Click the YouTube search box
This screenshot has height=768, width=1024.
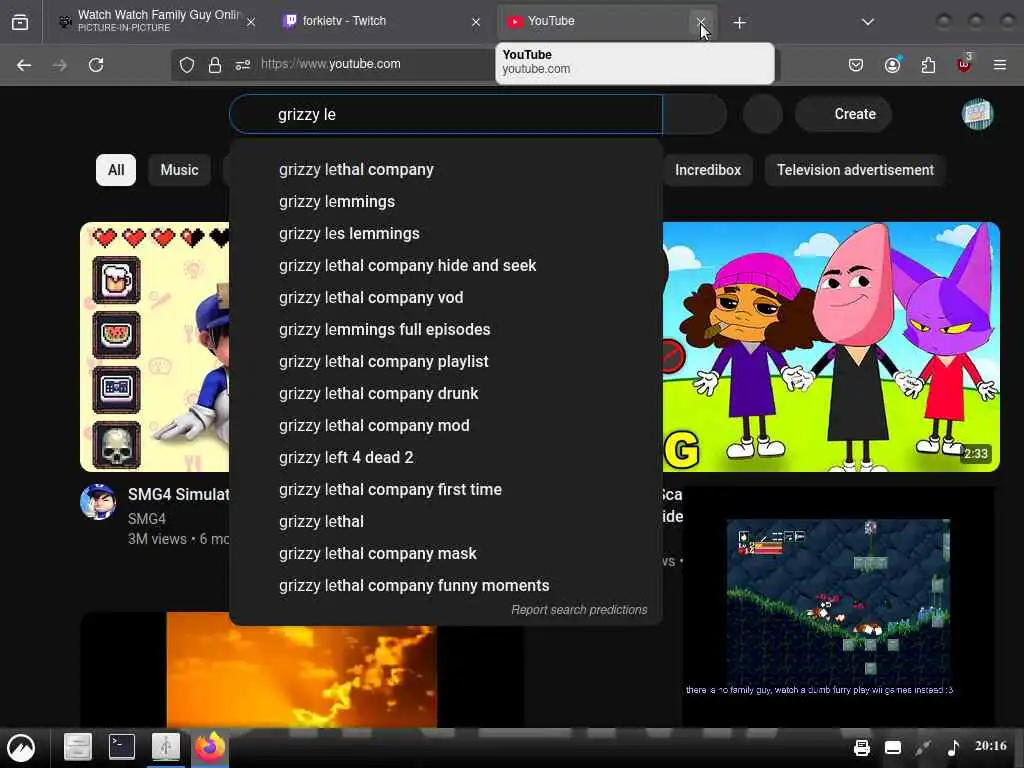(x=446, y=114)
